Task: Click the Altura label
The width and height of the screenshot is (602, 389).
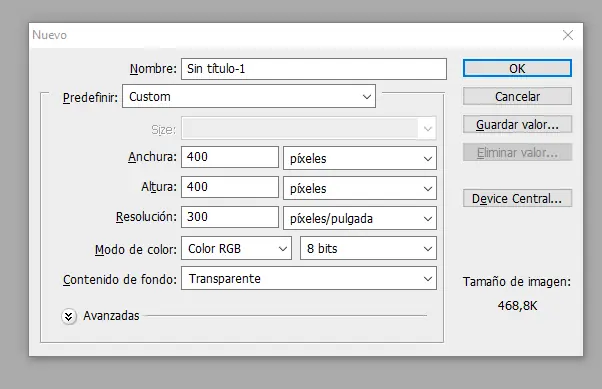Action: click(159, 187)
